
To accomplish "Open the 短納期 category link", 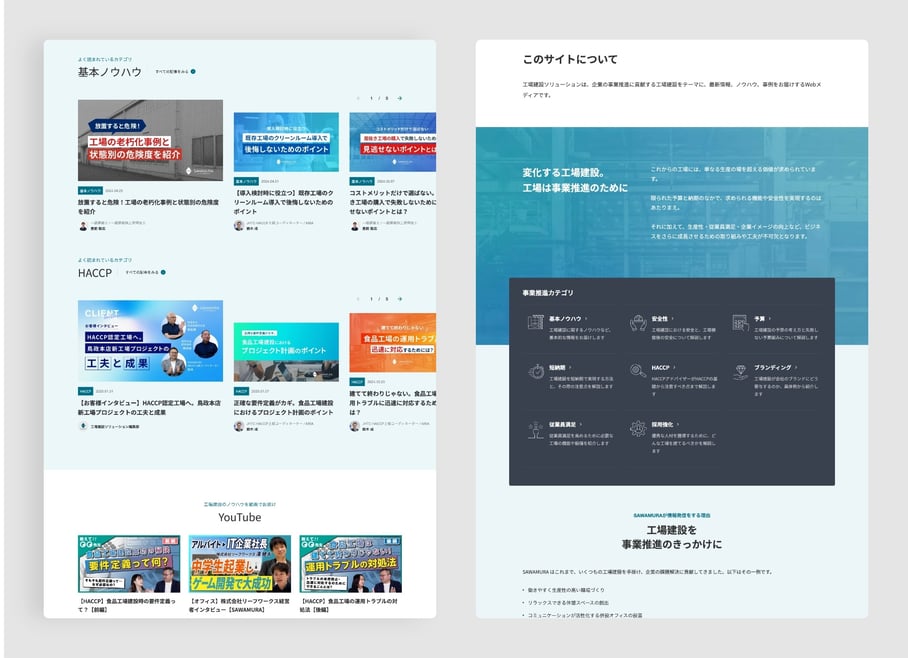I will coord(557,367).
